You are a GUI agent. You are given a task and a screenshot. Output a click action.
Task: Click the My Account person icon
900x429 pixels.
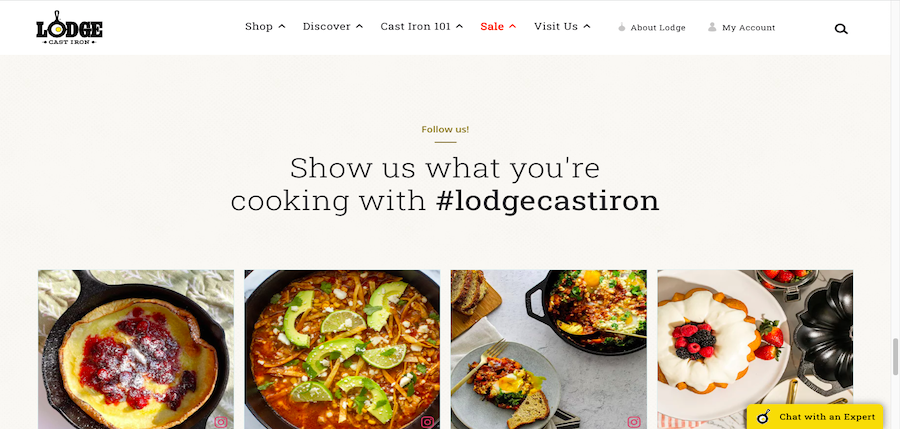712,27
